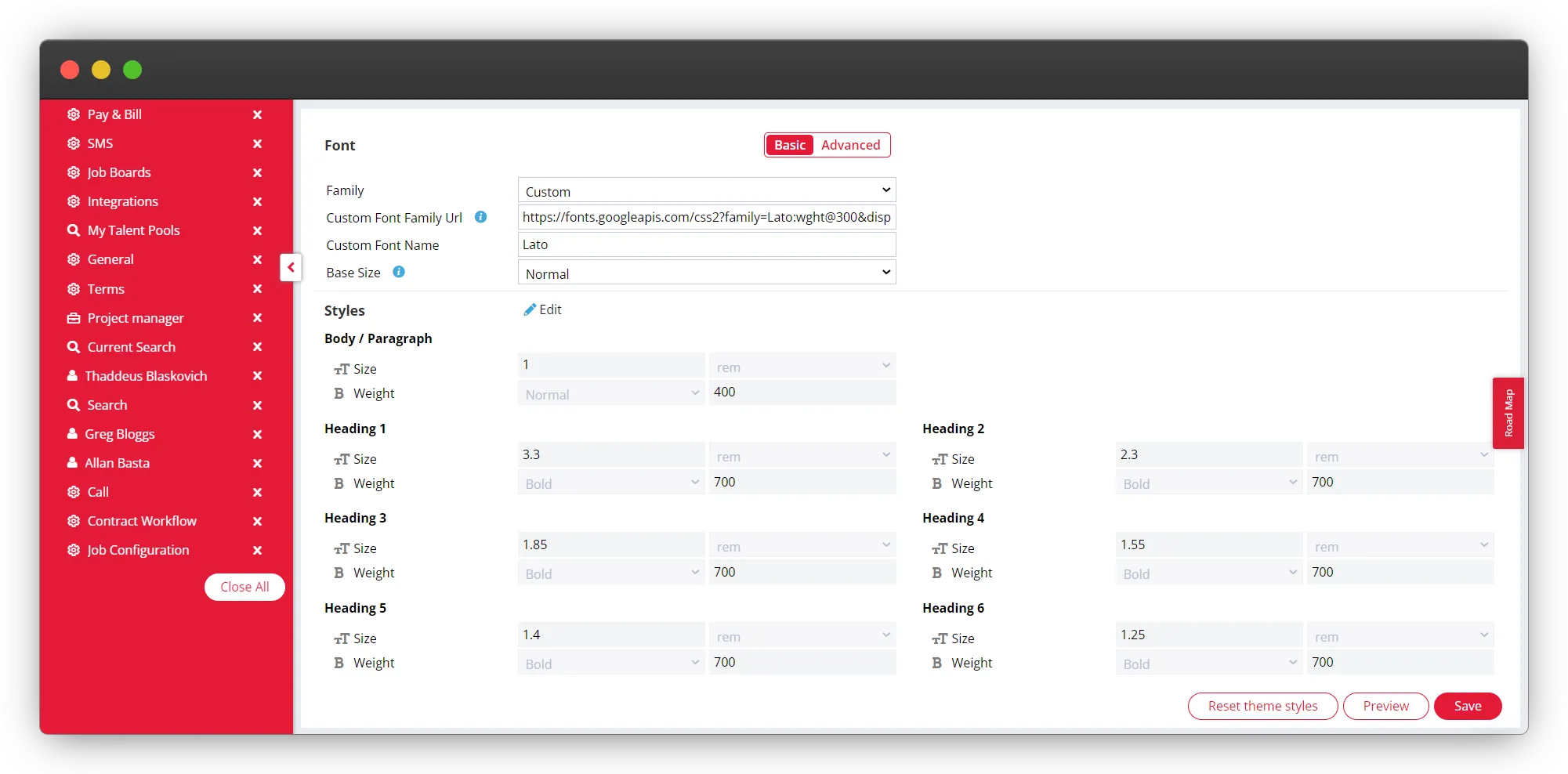Click the Preview button
Screen dimensions: 1568x774
pyautogui.click(x=1385, y=706)
